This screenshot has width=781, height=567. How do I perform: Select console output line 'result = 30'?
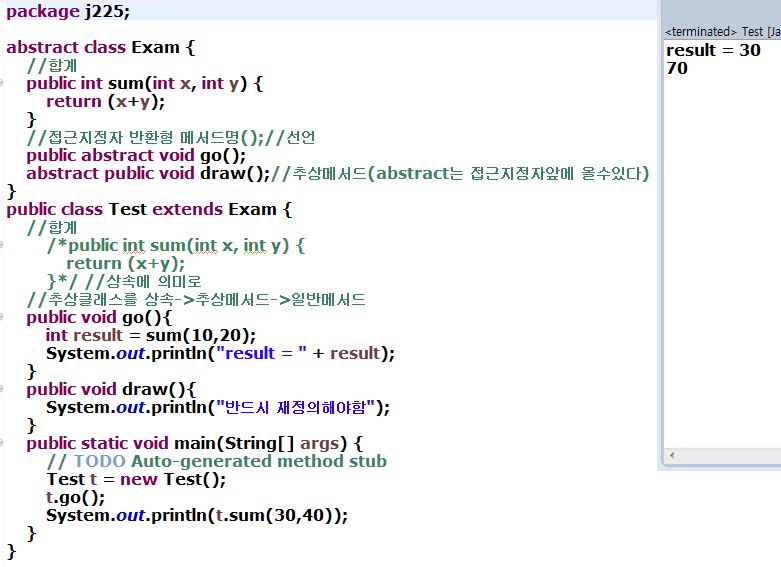[x=713, y=50]
